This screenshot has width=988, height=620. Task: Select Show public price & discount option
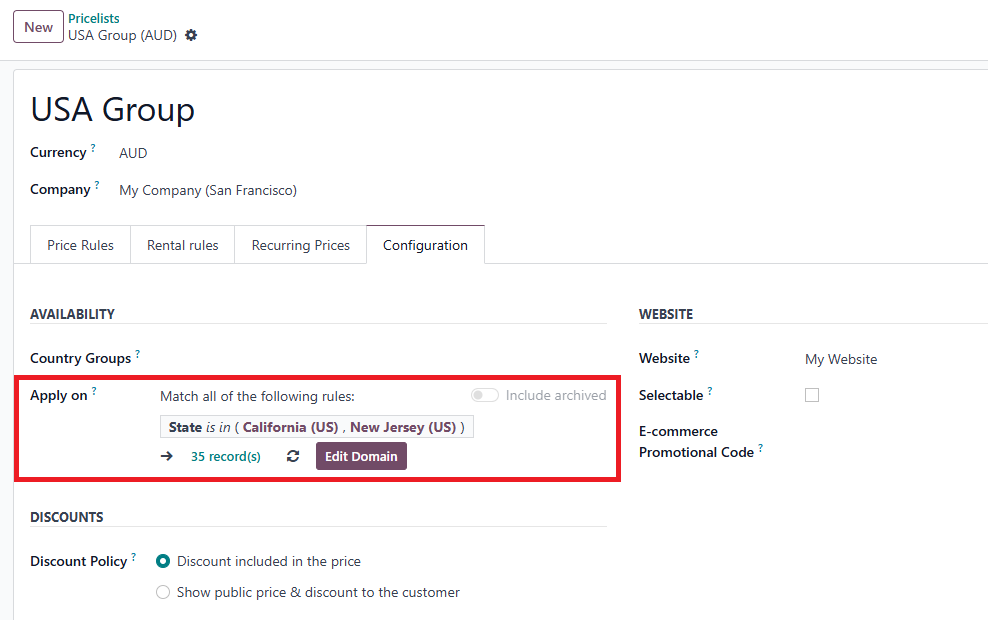(163, 592)
